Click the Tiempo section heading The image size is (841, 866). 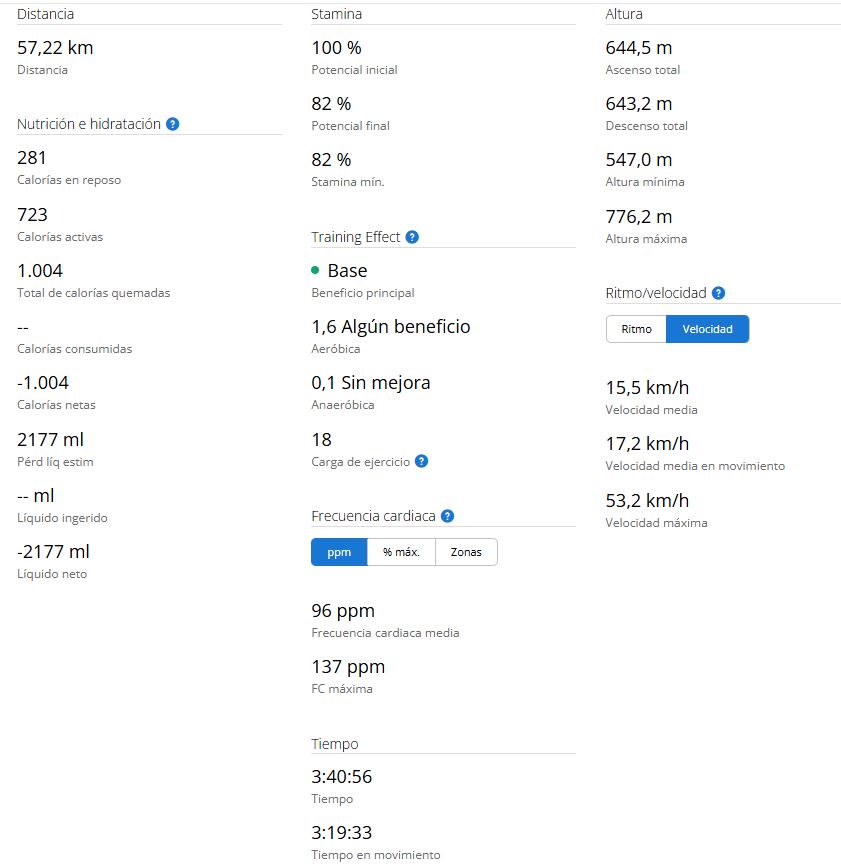[335, 744]
